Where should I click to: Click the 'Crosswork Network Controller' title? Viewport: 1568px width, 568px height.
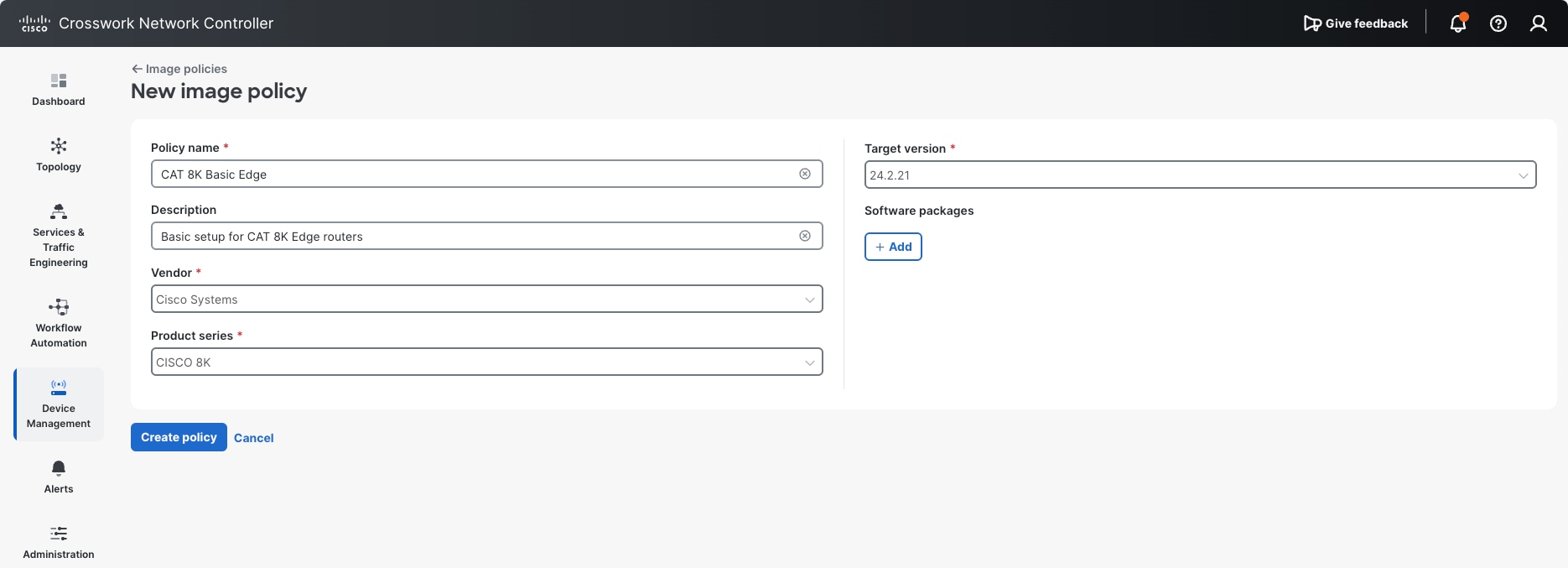166,23
